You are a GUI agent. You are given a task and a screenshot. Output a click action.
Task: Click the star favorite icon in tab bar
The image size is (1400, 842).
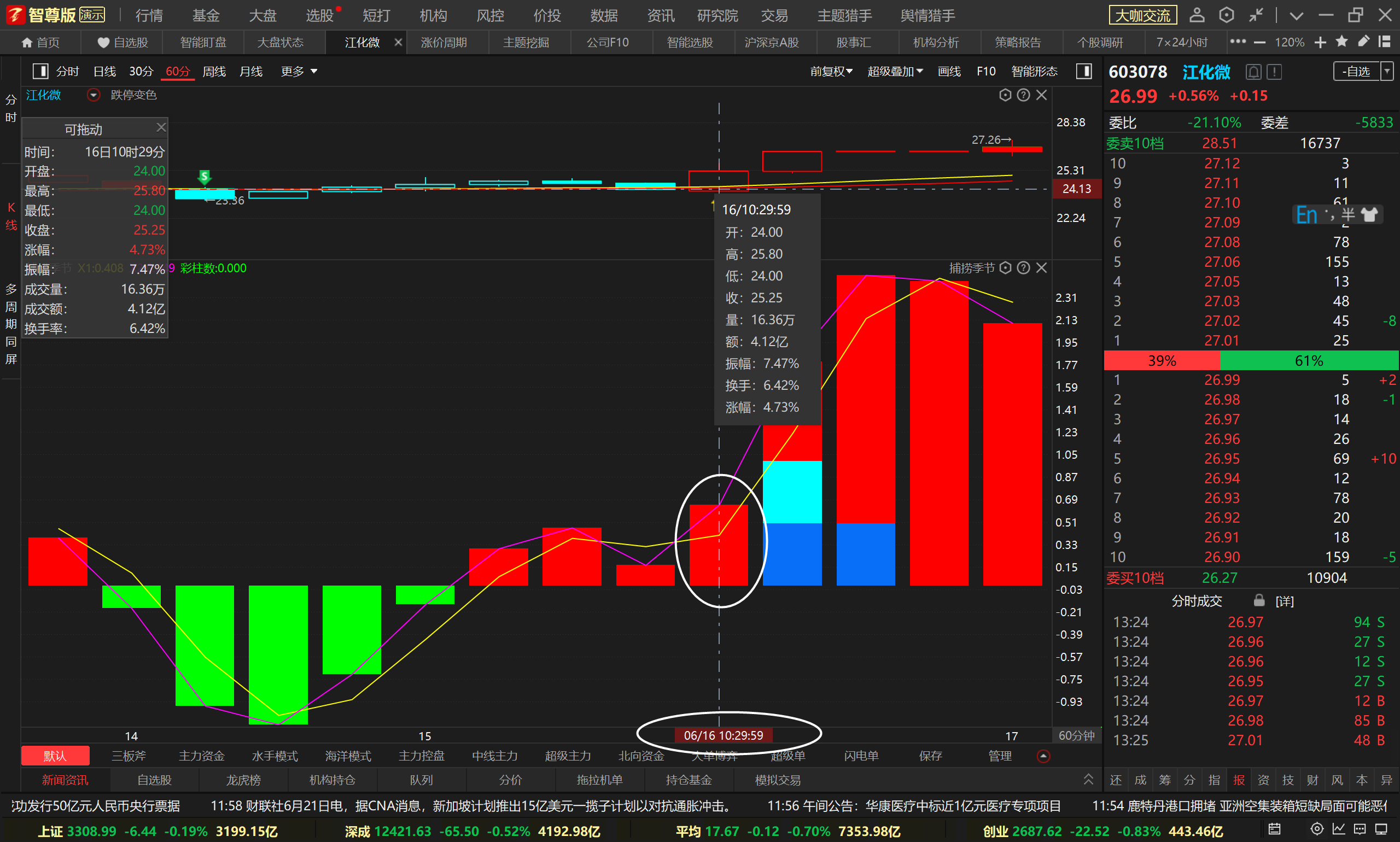point(1342,42)
